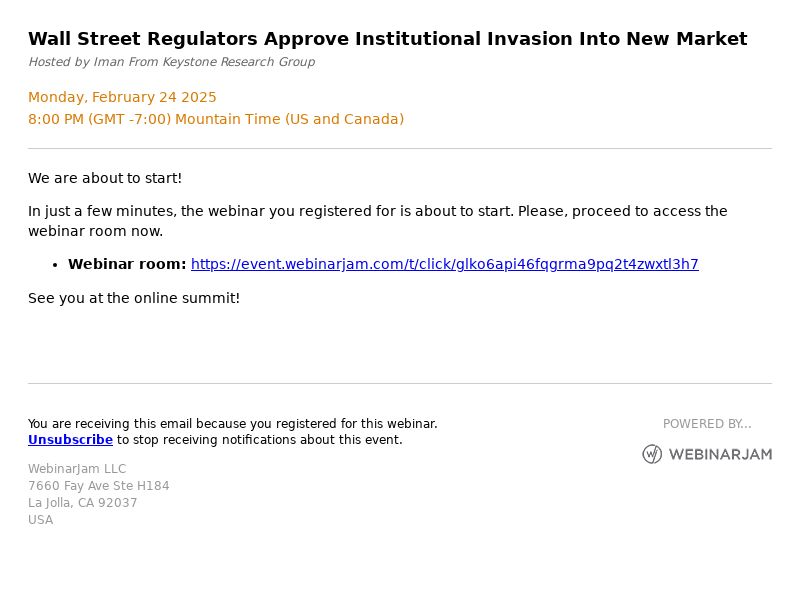
Task: Click the 7660 Fay Ave Ste H184 line
Action: coord(98,486)
